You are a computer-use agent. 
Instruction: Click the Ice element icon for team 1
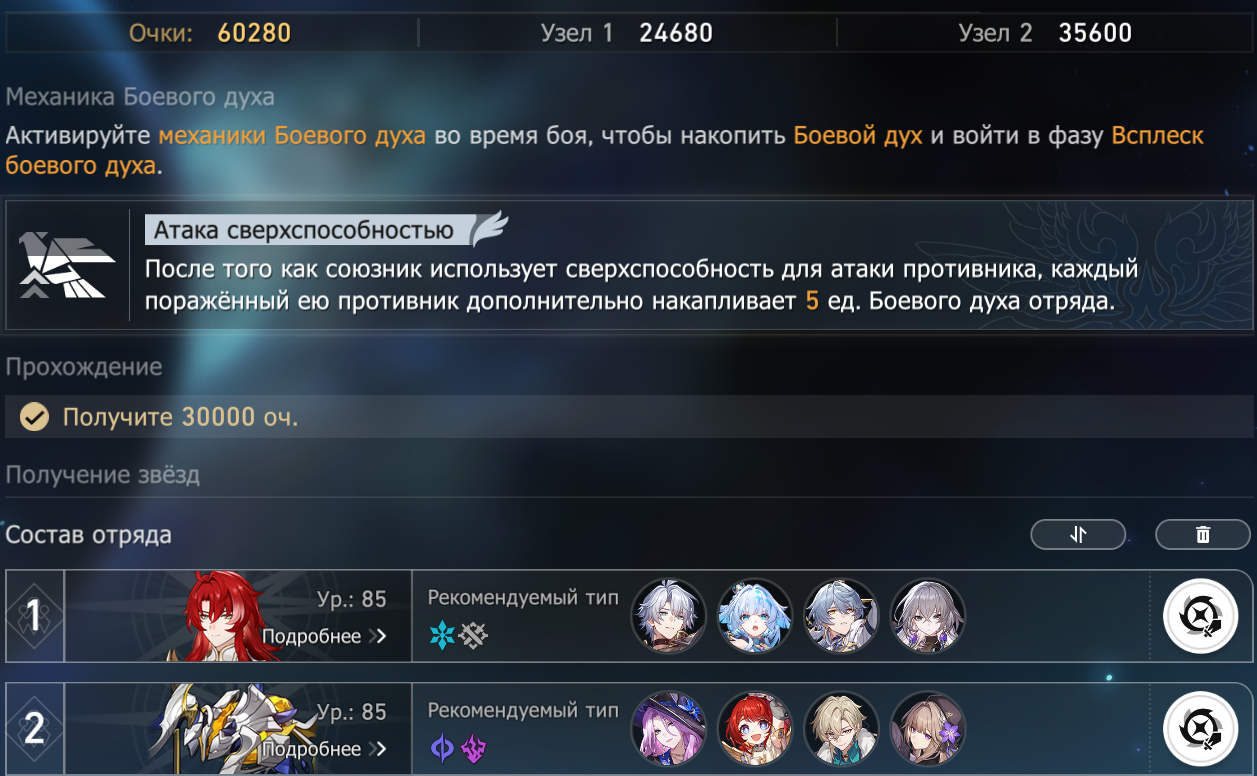click(x=441, y=635)
